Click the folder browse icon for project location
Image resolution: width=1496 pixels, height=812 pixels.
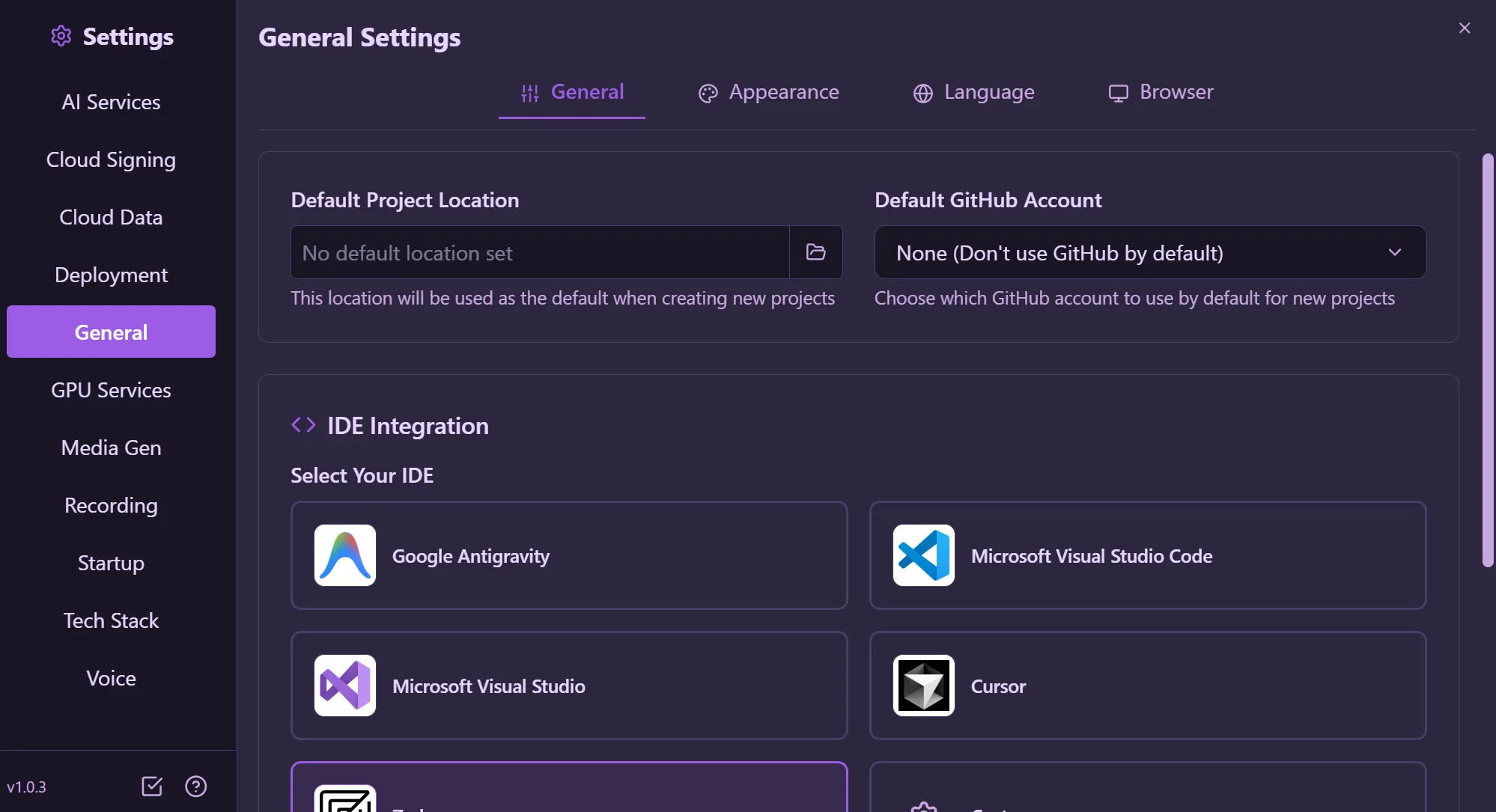[x=815, y=252]
